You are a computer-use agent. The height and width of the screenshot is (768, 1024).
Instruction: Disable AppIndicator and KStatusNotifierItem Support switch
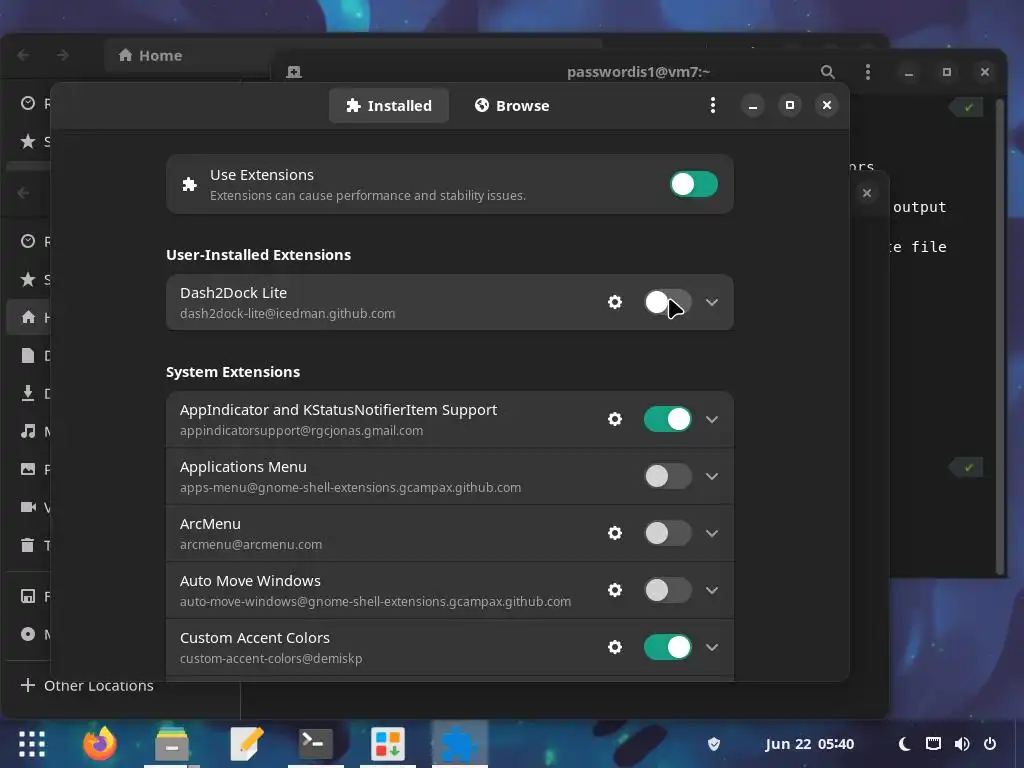pyautogui.click(x=667, y=419)
